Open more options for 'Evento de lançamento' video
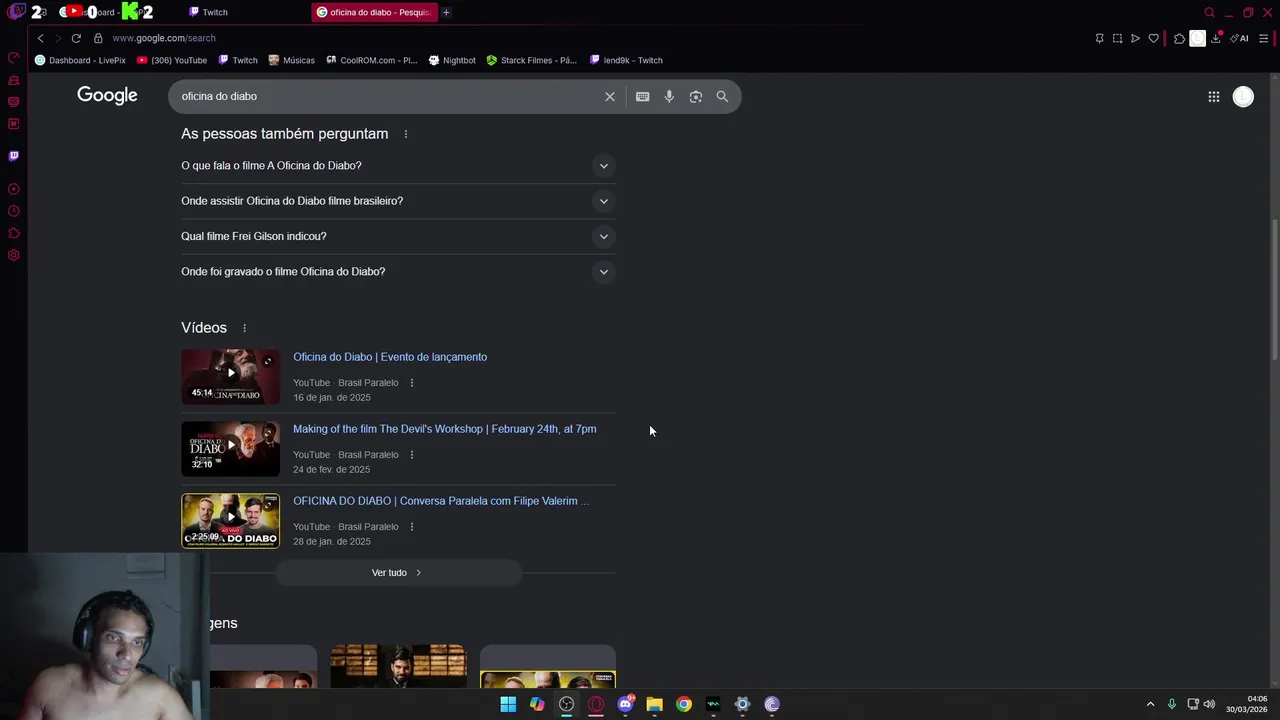 coord(411,383)
